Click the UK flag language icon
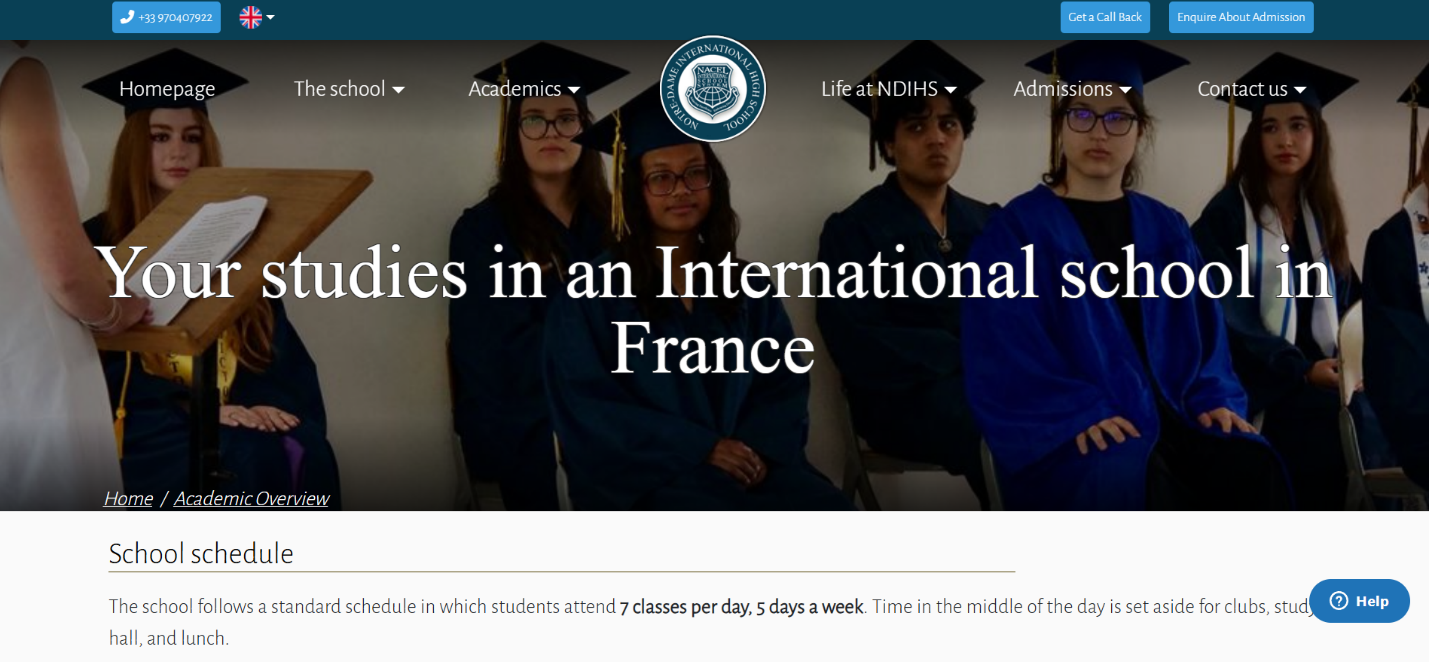This screenshot has height=662, width=1429. click(250, 17)
